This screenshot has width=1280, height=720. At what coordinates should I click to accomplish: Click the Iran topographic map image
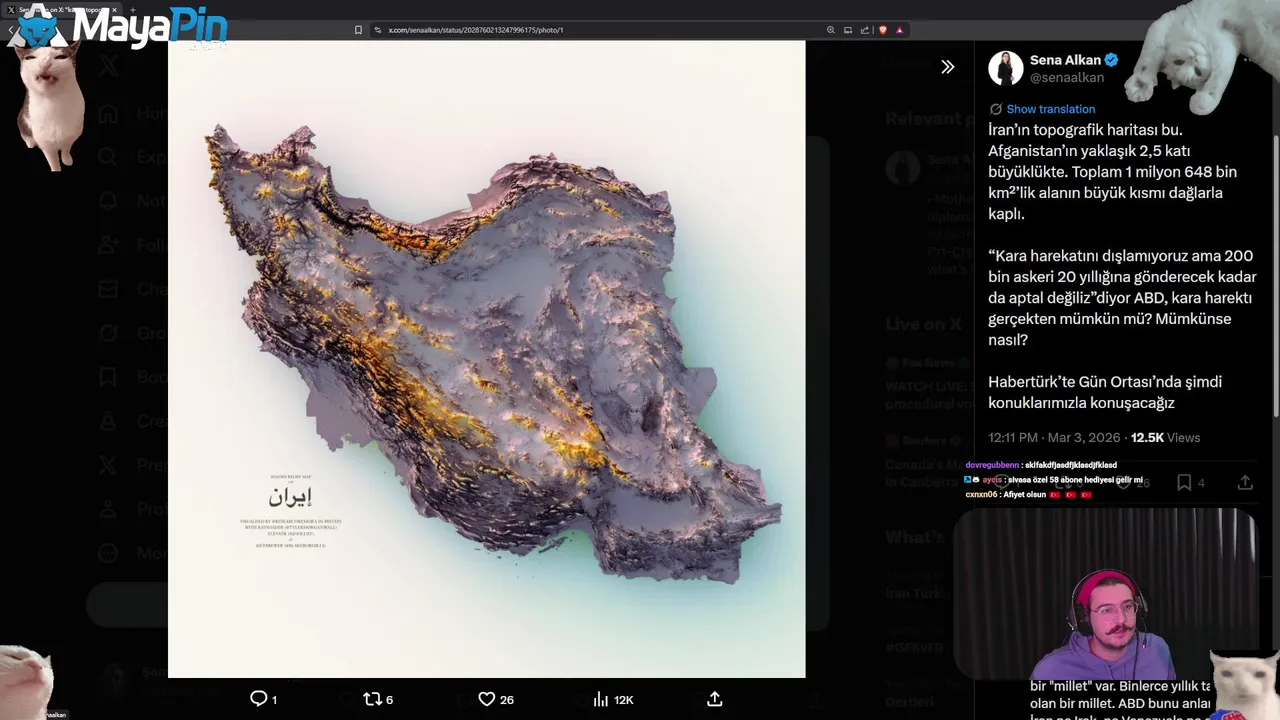[x=486, y=359]
